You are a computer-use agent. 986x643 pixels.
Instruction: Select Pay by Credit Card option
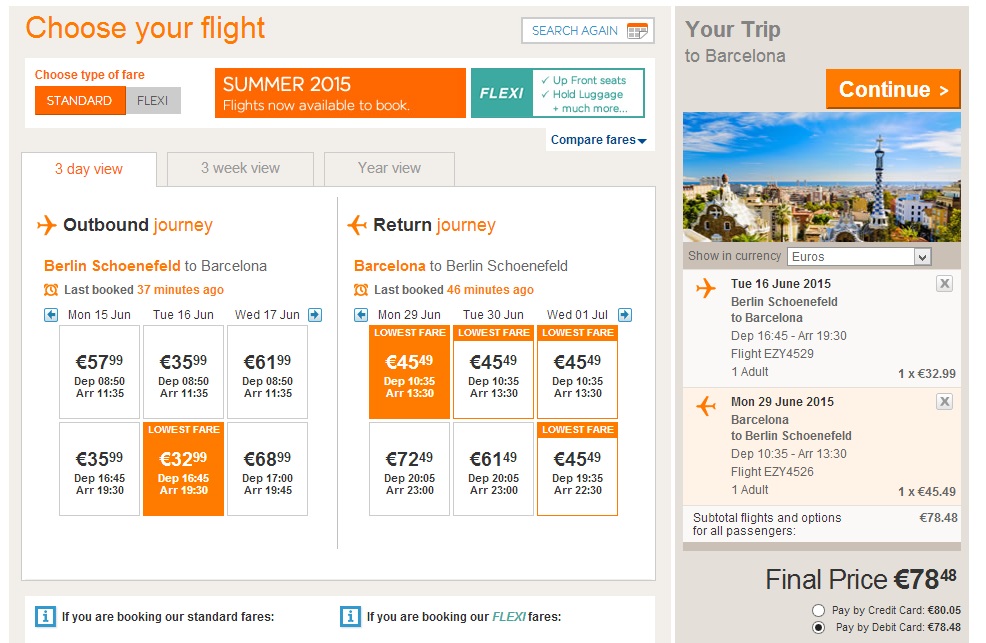[x=819, y=610]
